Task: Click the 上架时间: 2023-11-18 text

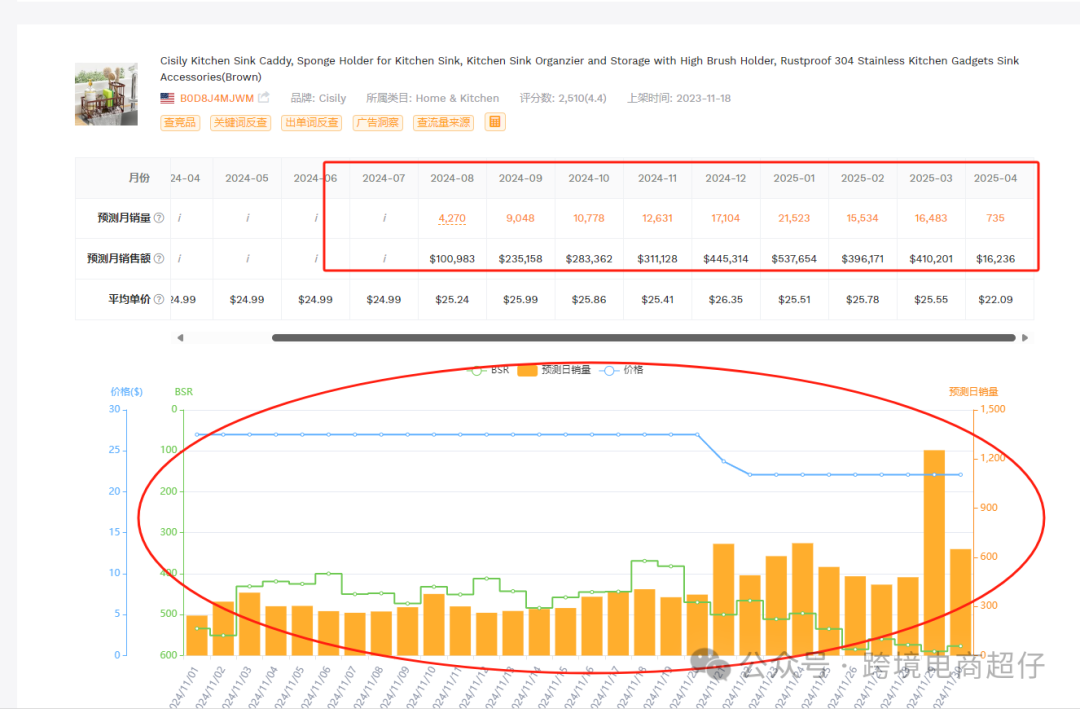Action: tap(678, 99)
